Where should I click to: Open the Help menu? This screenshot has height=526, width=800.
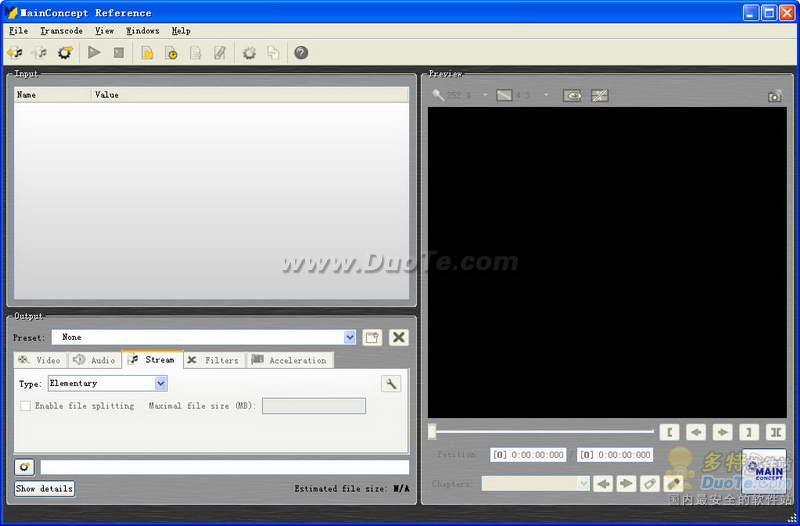(x=181, y=31)
